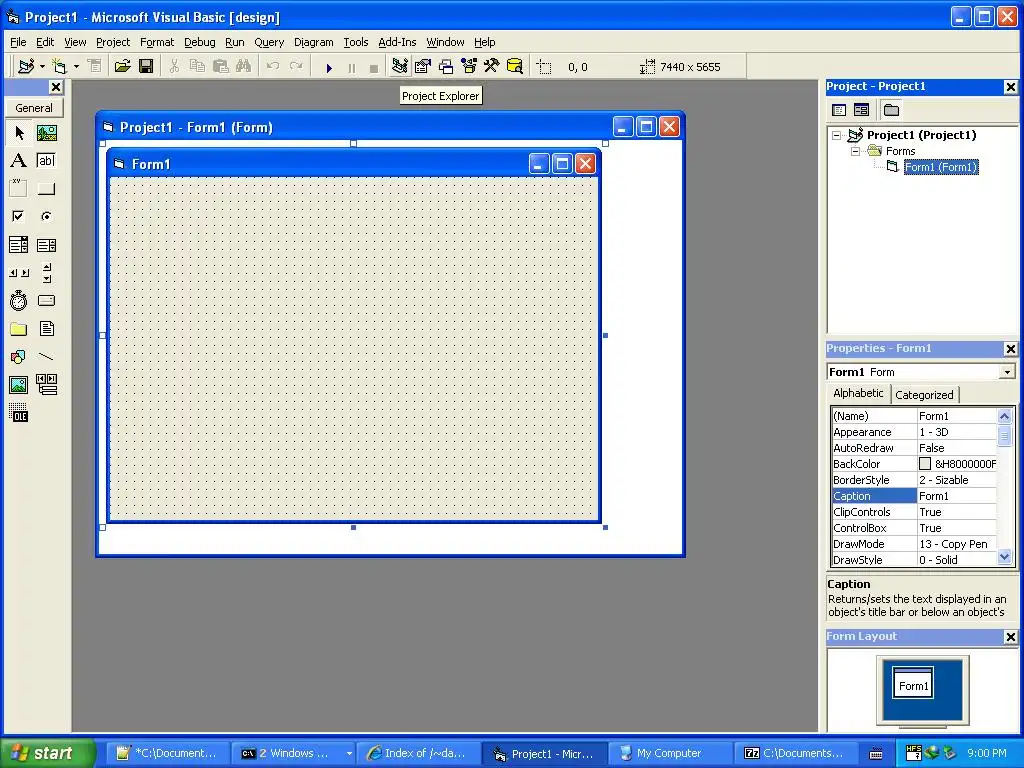Select the Line control tool
Viewport: 1024px width, 768px height.
coord(46,357)
